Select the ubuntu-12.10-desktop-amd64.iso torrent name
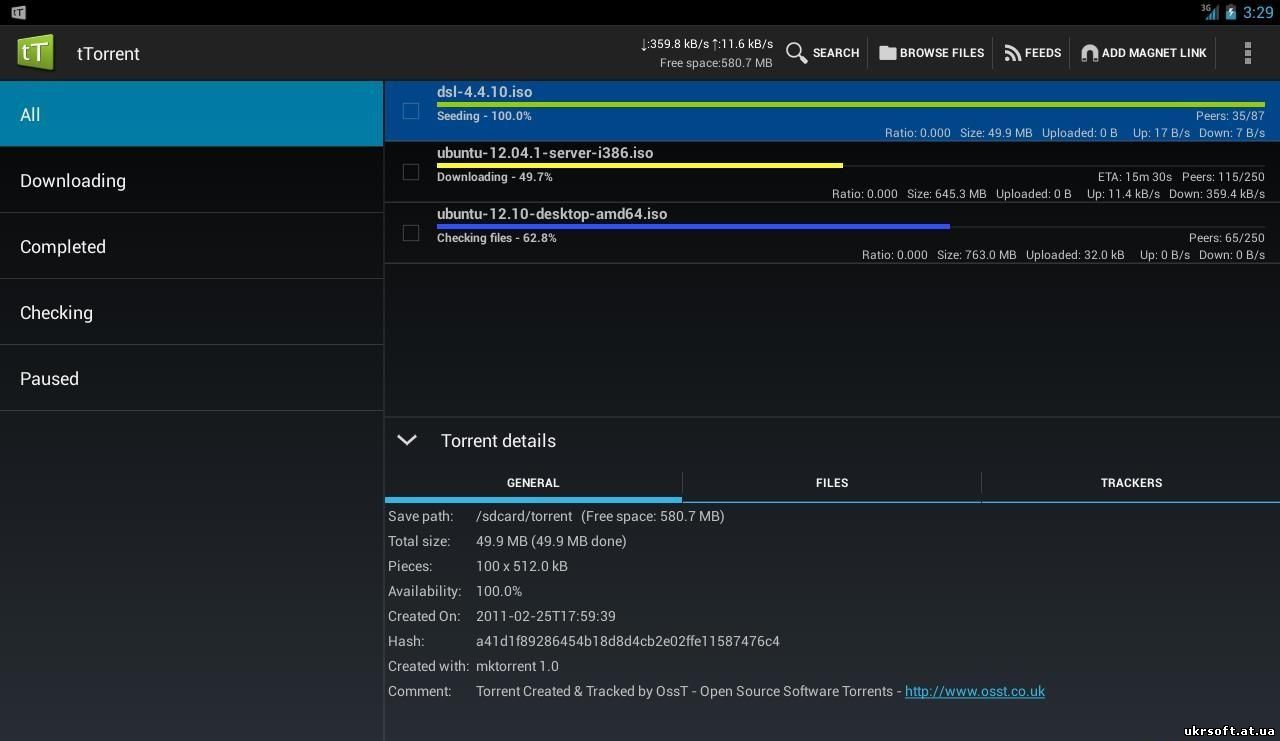 552,213
